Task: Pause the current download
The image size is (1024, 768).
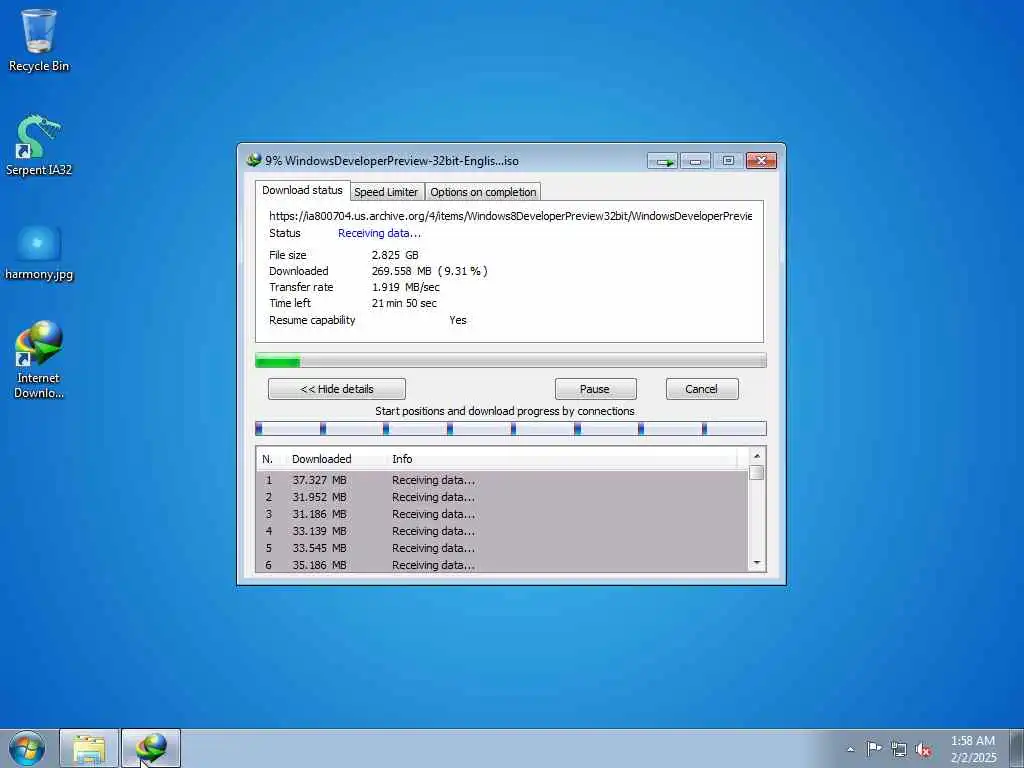Action: tap(595, 389)
